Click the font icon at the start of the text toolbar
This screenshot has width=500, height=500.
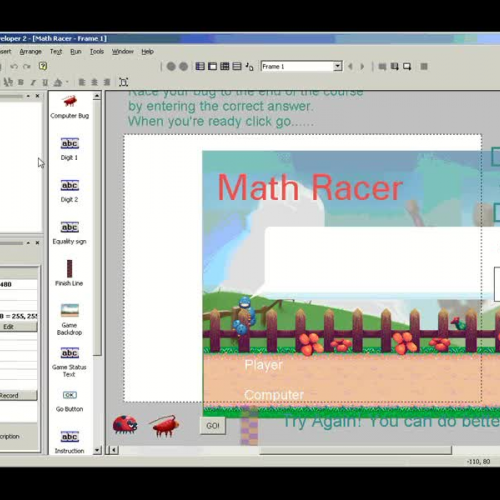coord(8,82)
